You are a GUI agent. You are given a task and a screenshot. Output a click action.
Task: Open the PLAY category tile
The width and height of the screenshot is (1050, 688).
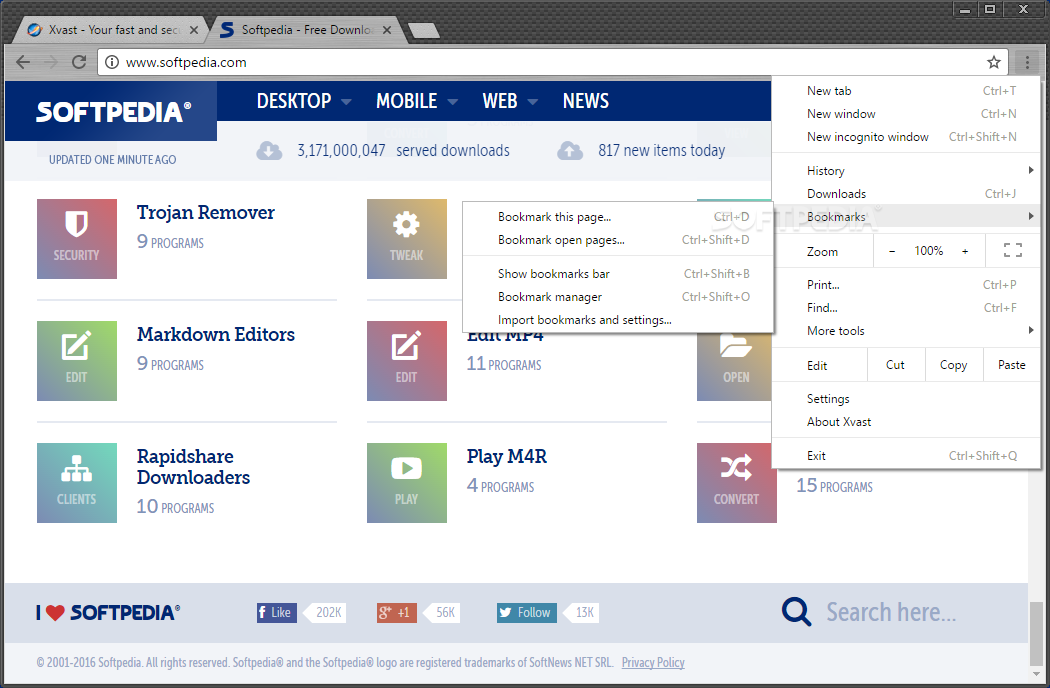tap(406, 482)
